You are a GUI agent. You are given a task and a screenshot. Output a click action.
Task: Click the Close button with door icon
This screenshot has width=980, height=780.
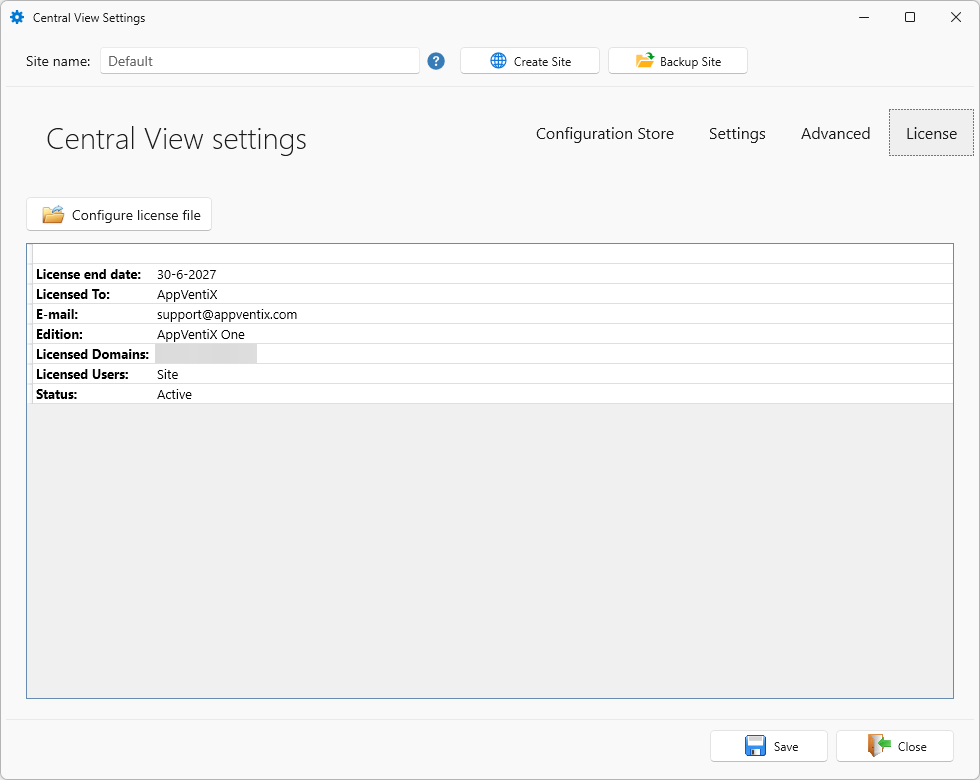[895, 746]
